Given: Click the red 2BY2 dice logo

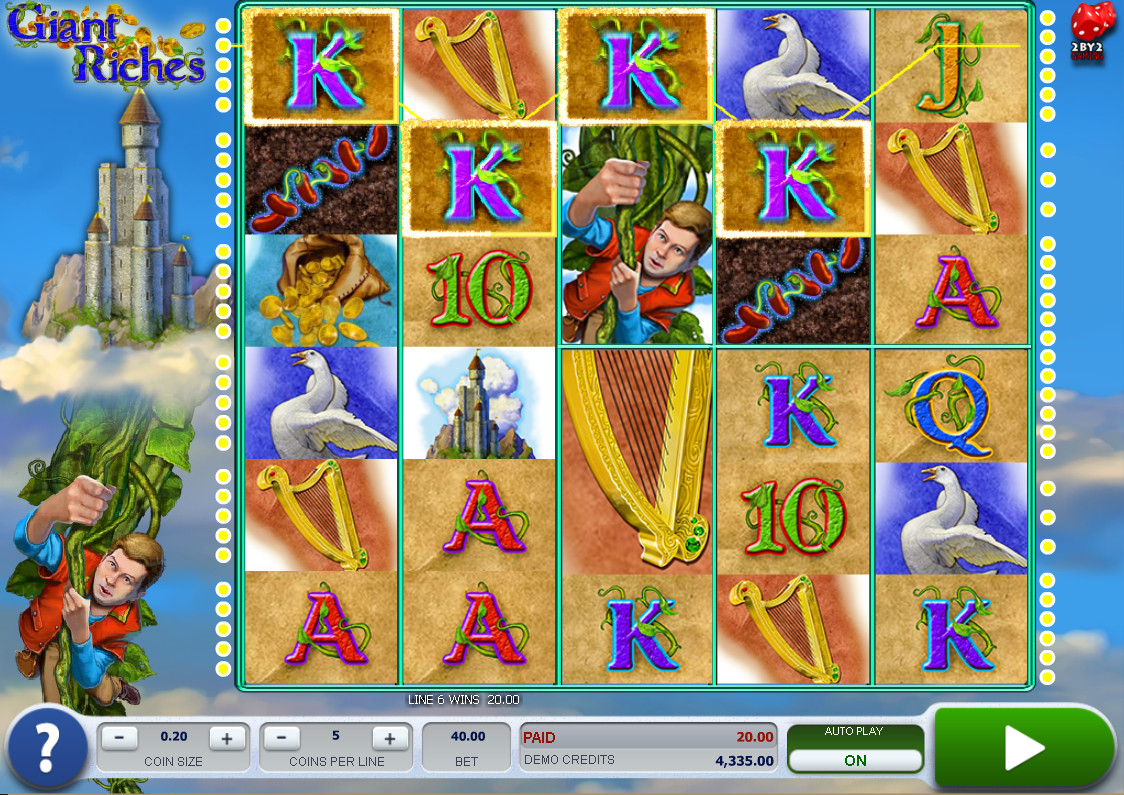Looking at the screenshot, I should click(x=1088, y=31).
